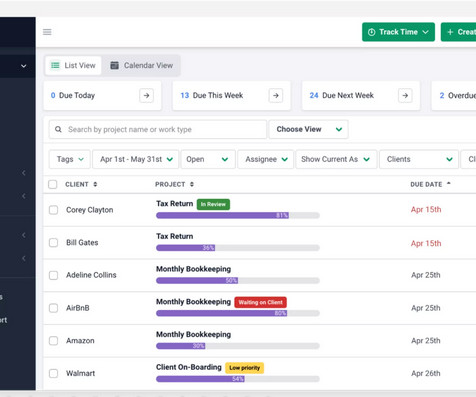Screen dimensions: 476x397
Task: Click the Due Next Week arrow icon
Action: click(x=405, y=96)
